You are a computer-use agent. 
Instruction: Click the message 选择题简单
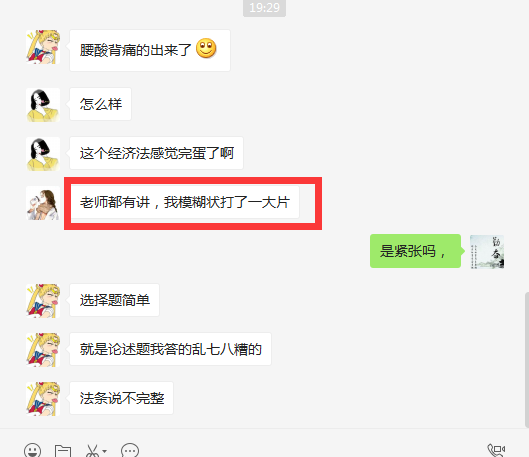pyautogui.click(x=114, y=300)
